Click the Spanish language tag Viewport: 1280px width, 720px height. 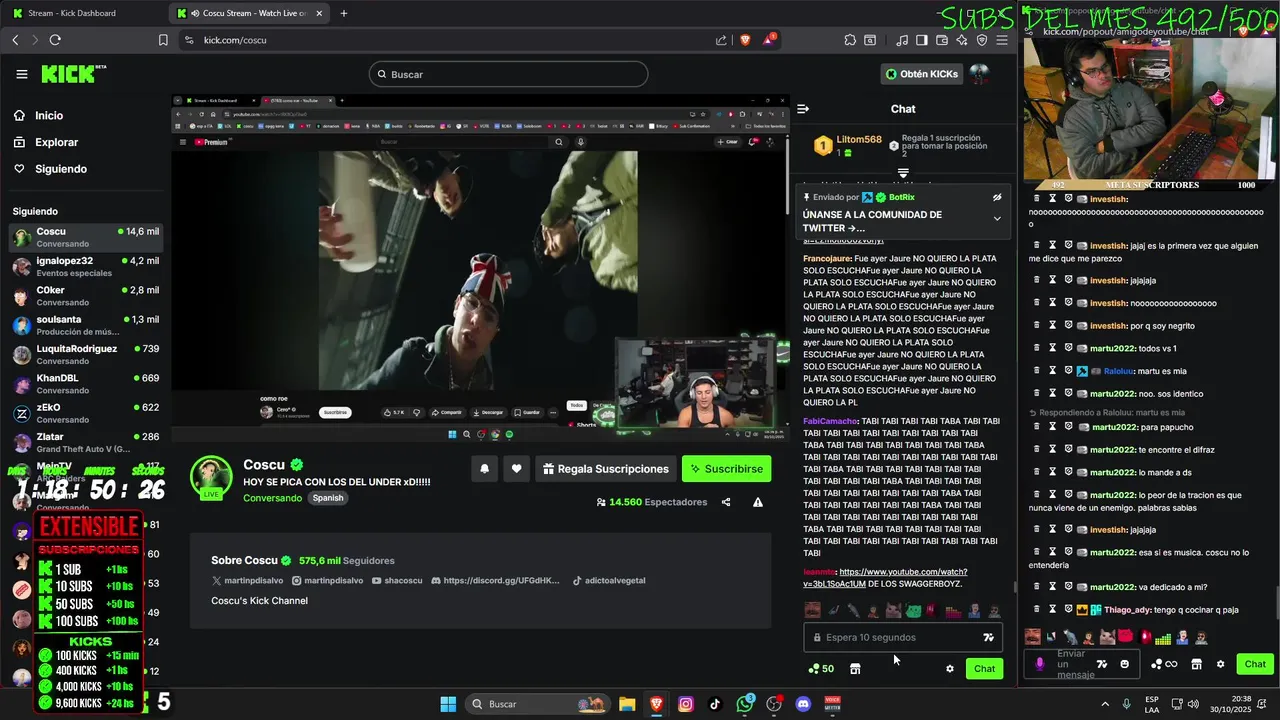[327, 498]
